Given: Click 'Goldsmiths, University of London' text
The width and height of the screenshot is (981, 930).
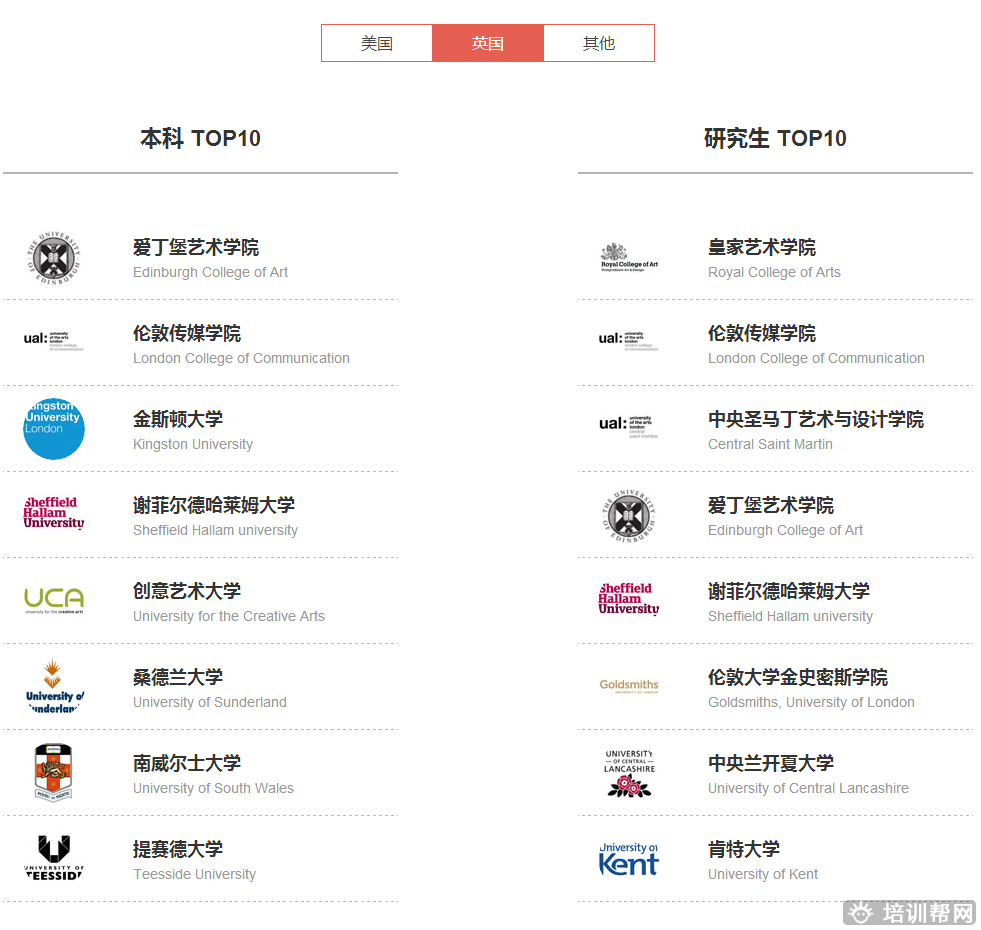Looking at the screenshot, I should coord(811,702).
